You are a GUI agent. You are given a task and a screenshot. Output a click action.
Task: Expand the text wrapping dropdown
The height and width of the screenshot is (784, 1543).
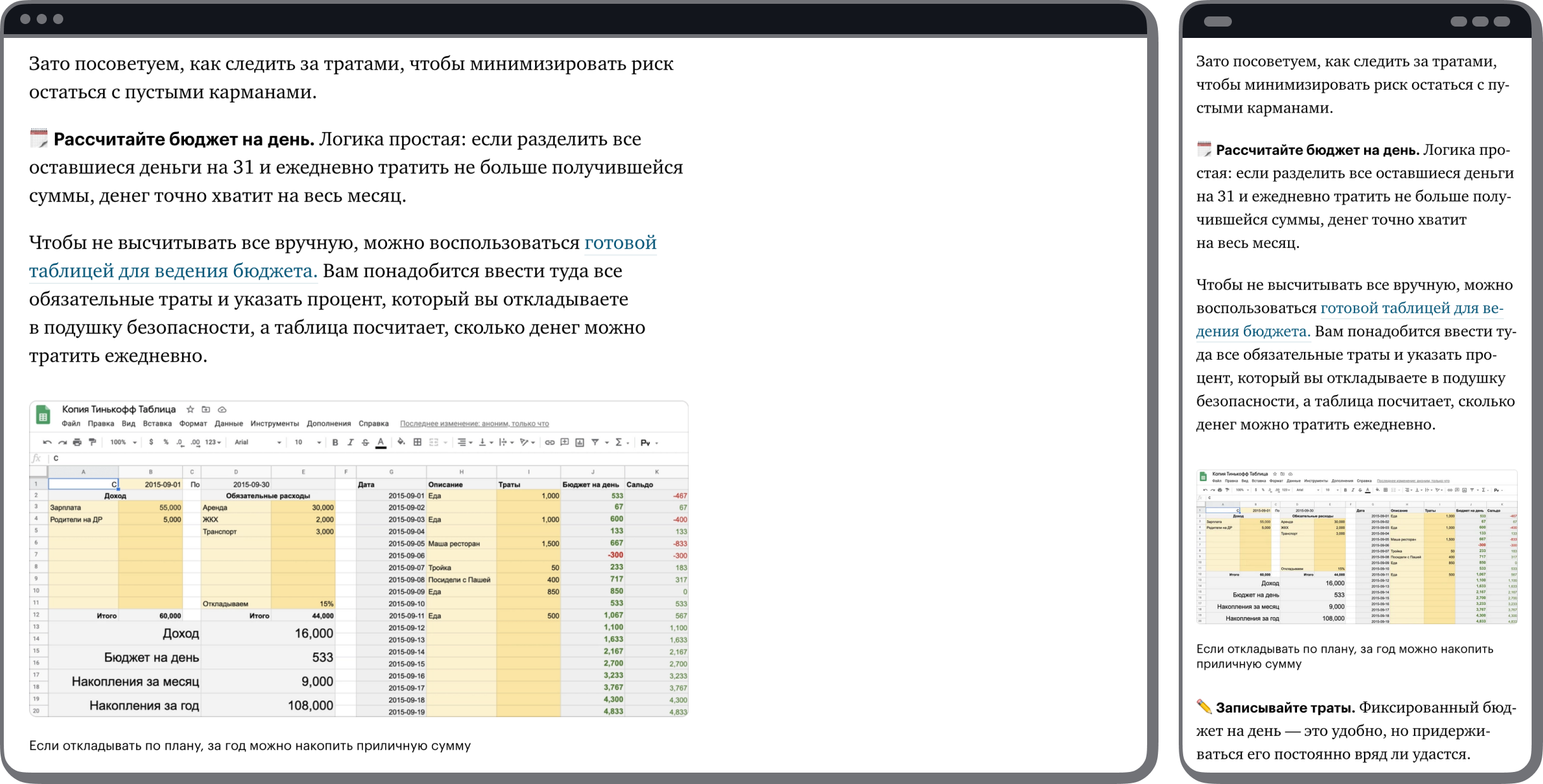(x=507, y=443)
